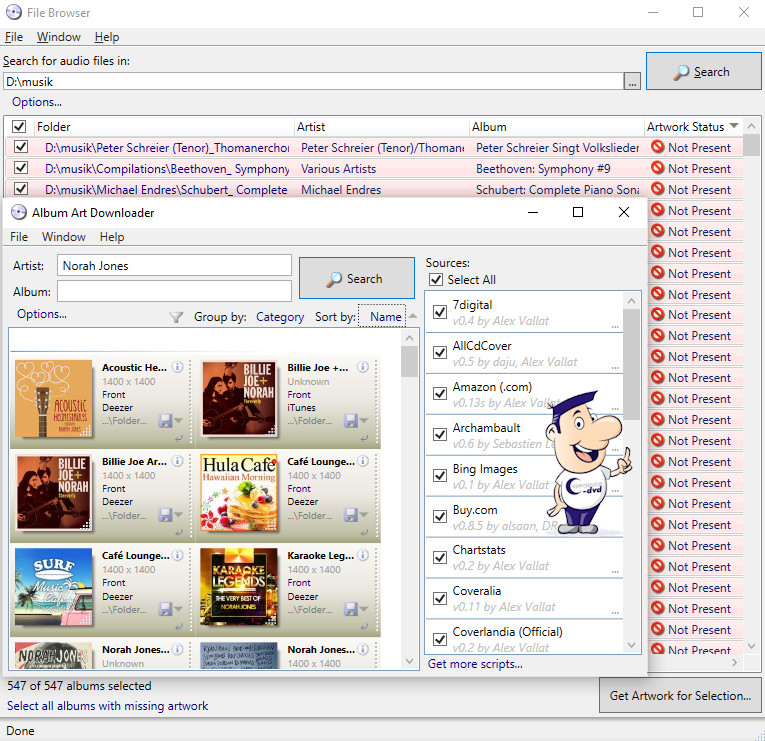Screen dimensions: 765x741
Task: Toggle the Select All sources checkbox
Action: click(436, 280)
